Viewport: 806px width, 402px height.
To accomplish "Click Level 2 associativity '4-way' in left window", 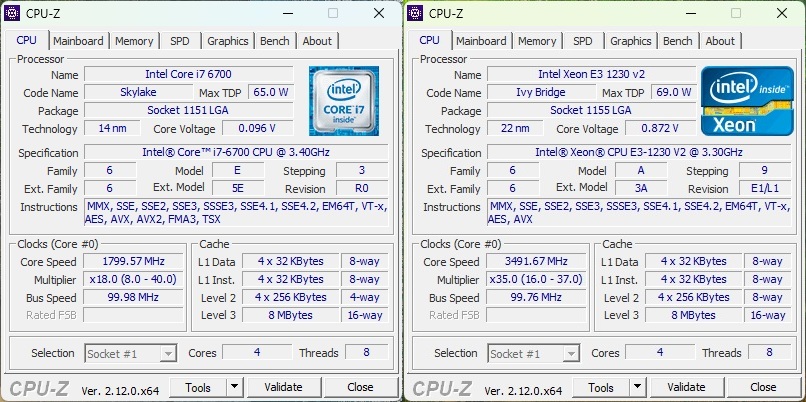I will (364, 297).
